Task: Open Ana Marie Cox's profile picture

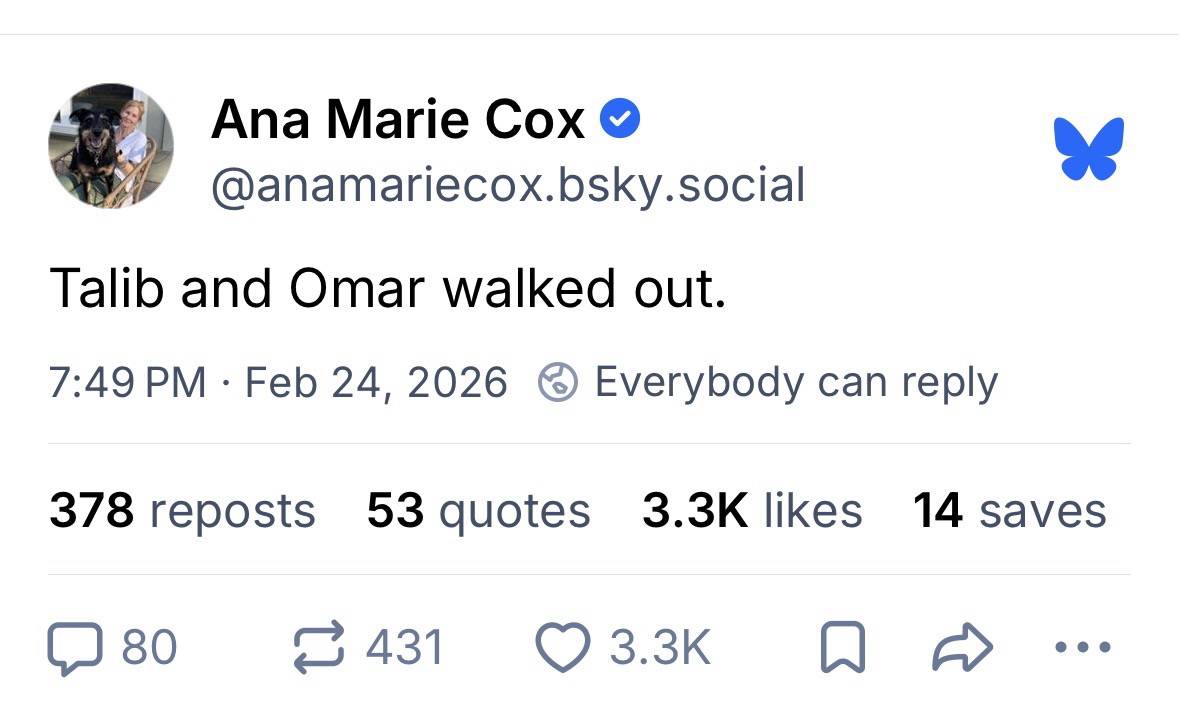Action: pos(111,147)
